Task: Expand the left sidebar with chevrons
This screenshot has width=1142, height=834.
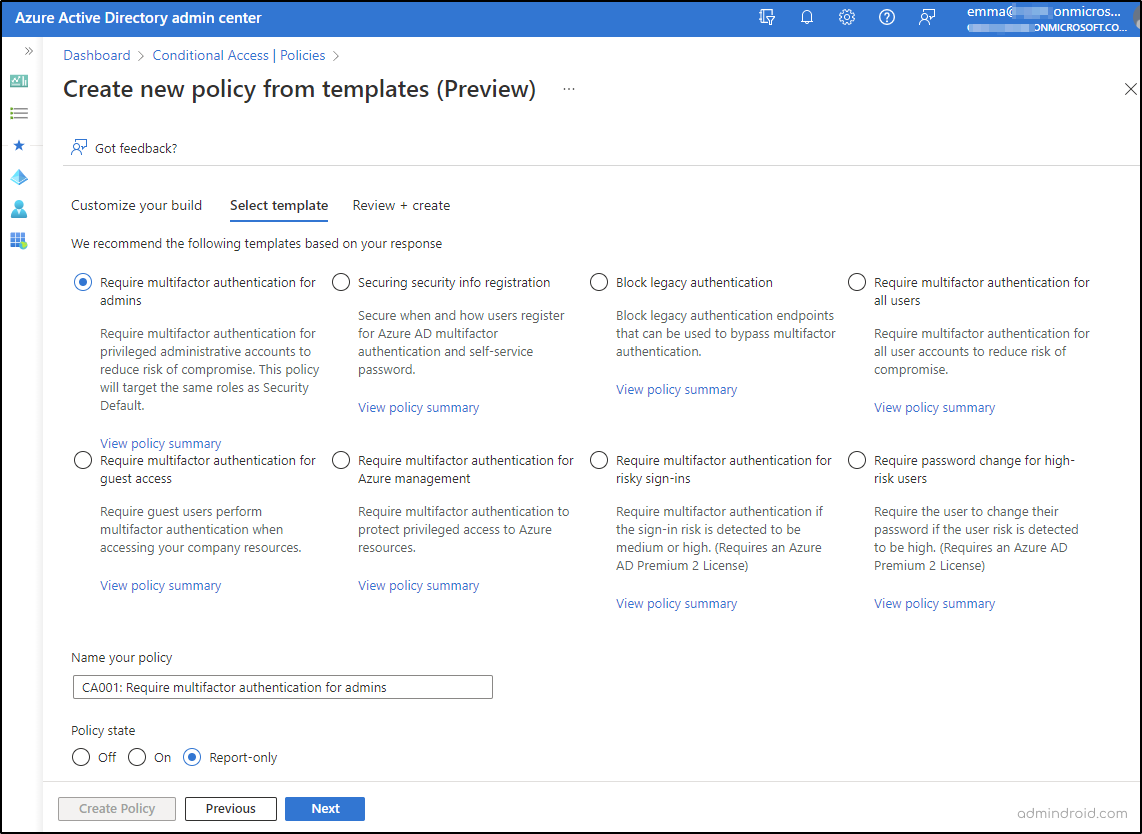Action: pos(29,51)
